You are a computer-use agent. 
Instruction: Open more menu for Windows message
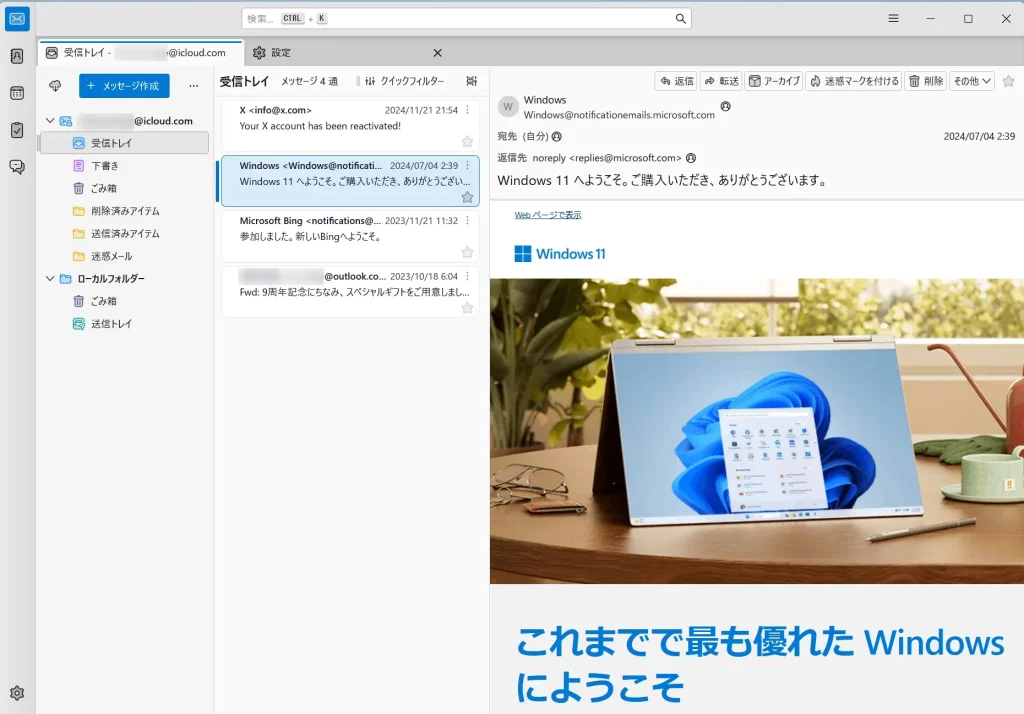click(x=468, y=165)
